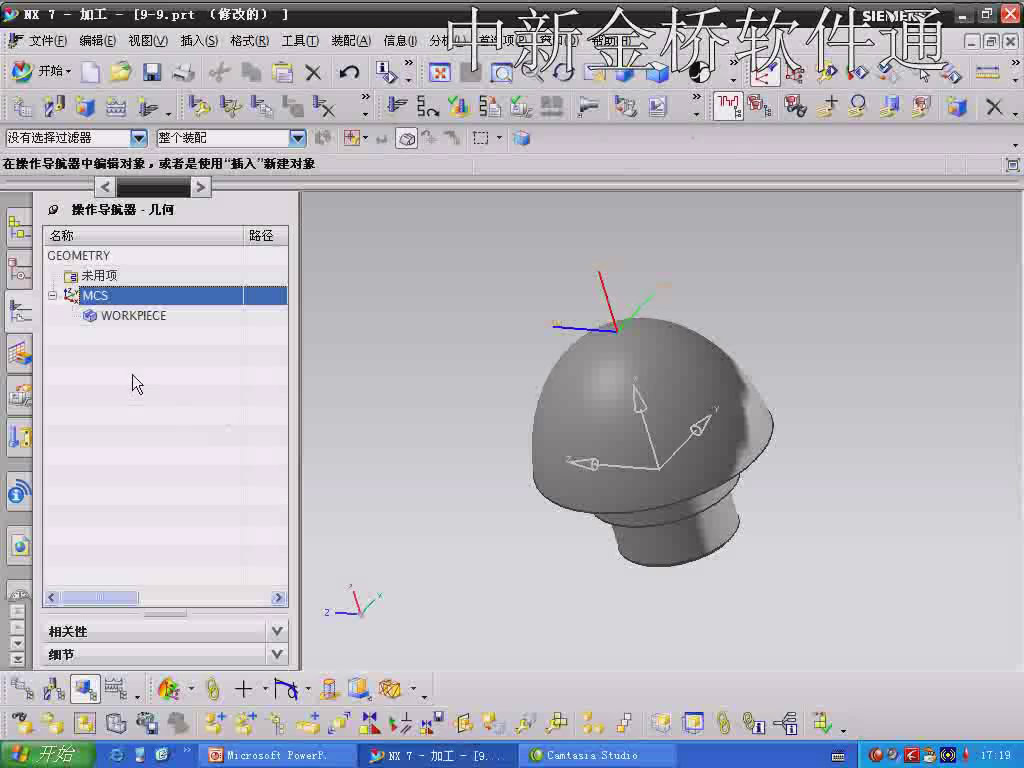Click the wireframe box icon in the lower toolbar

pyautogui.click(x=390, y=689)
